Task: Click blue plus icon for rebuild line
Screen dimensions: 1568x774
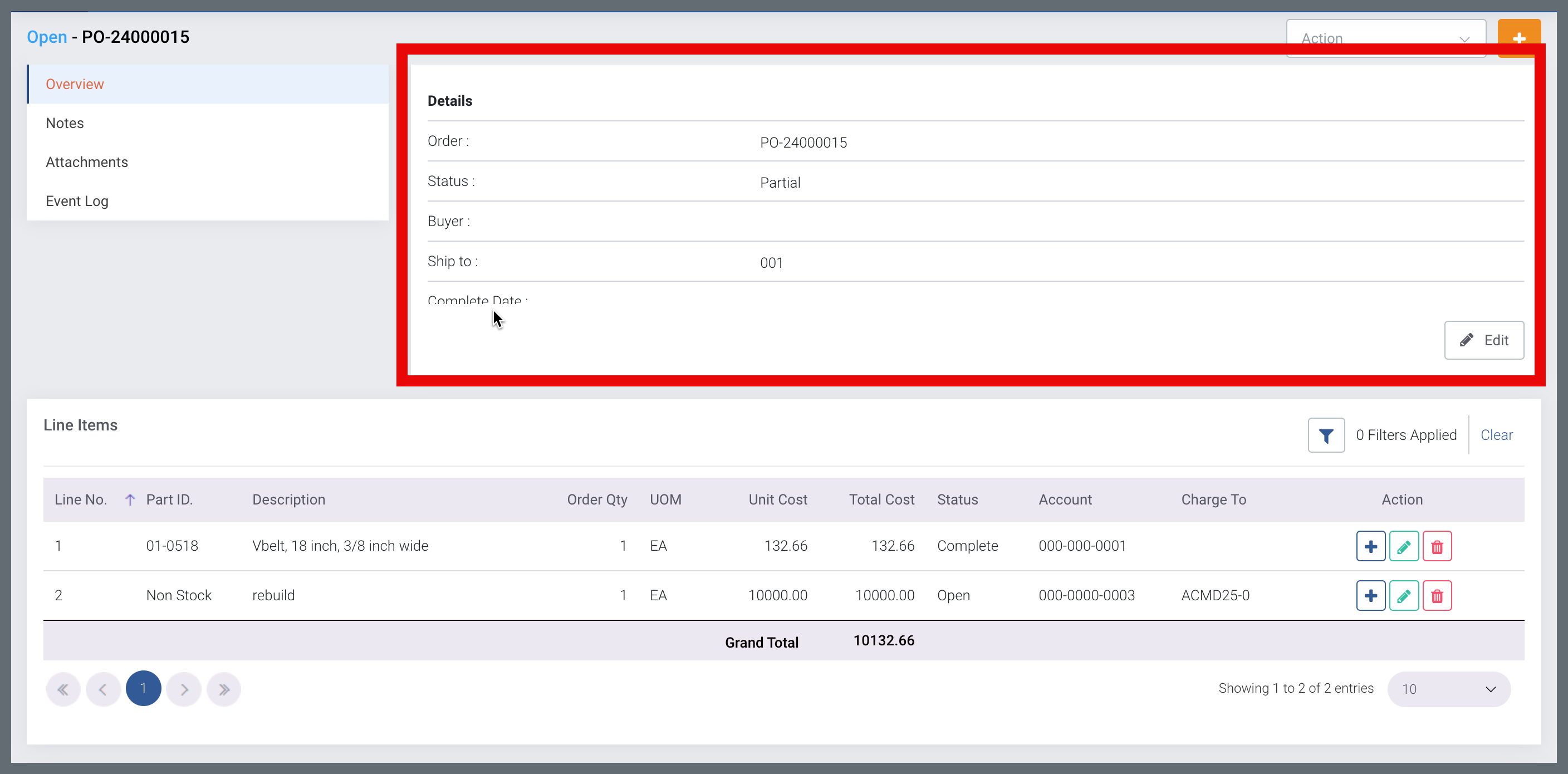Action: 1370,596
